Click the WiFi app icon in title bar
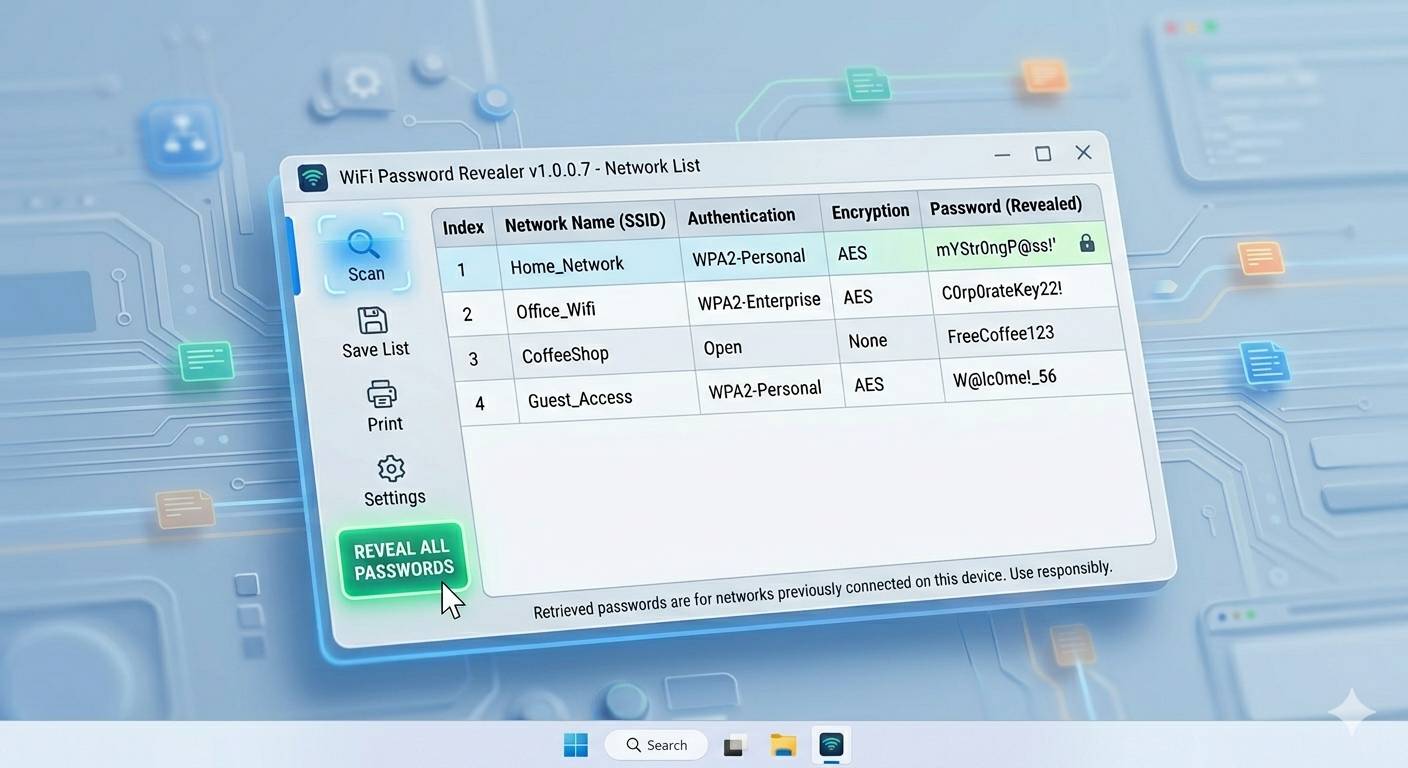 [x=313, y=178]
